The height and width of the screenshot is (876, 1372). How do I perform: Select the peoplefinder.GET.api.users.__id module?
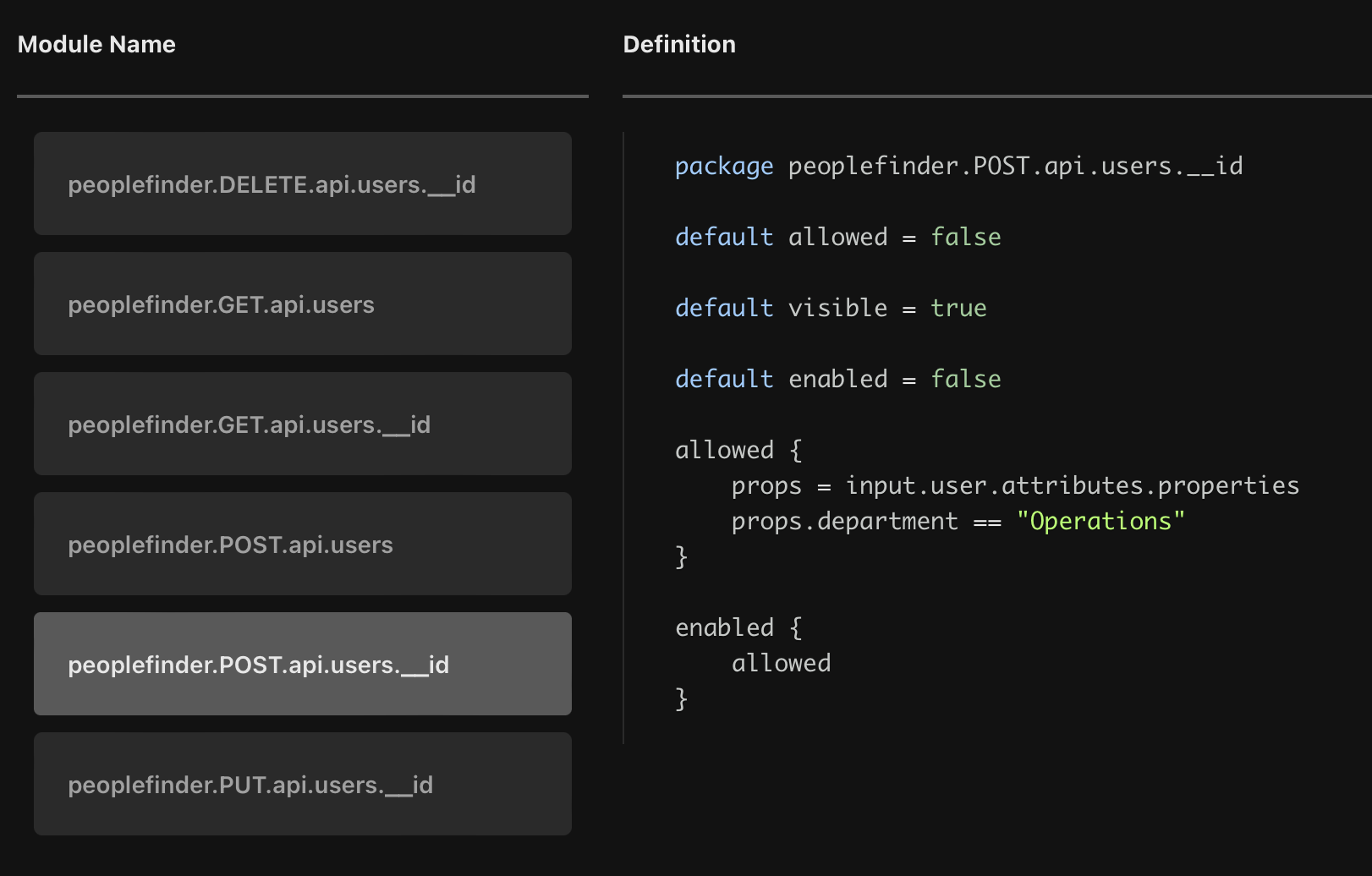point(302,424)
